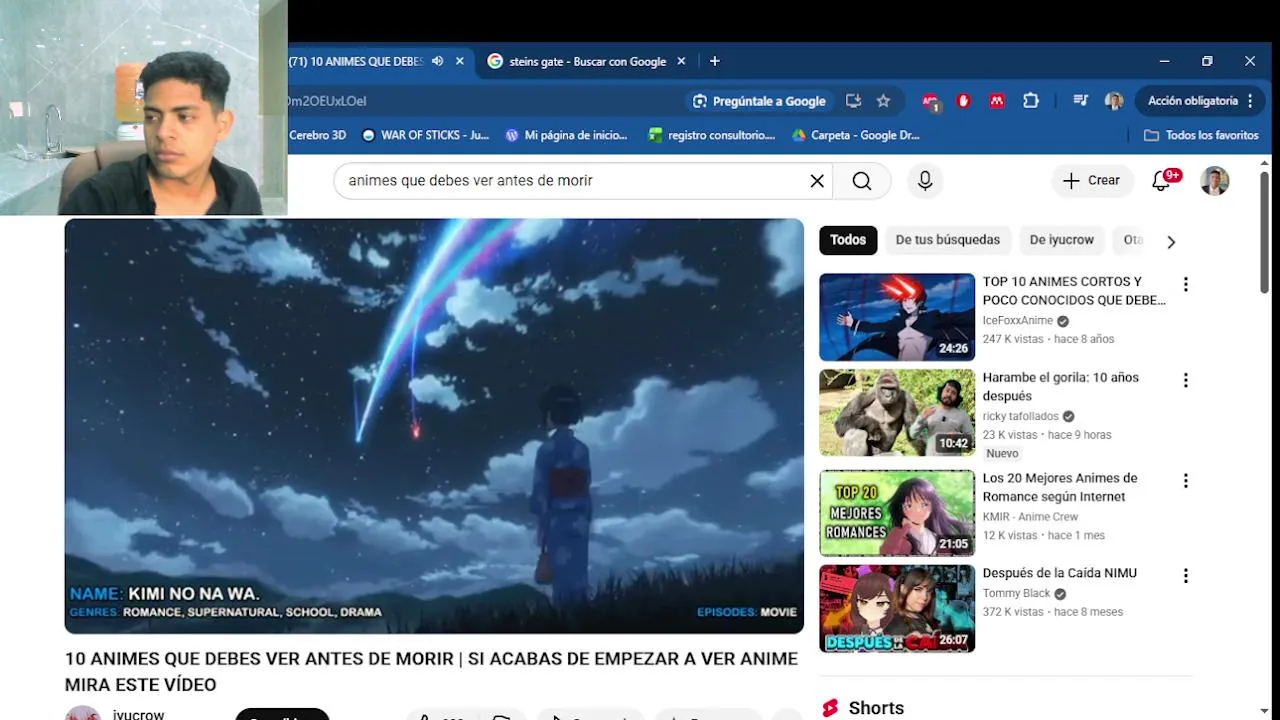Open the iyucrow channel avatar
This screenshot has height=720, width=1280.
coord(83,714)
